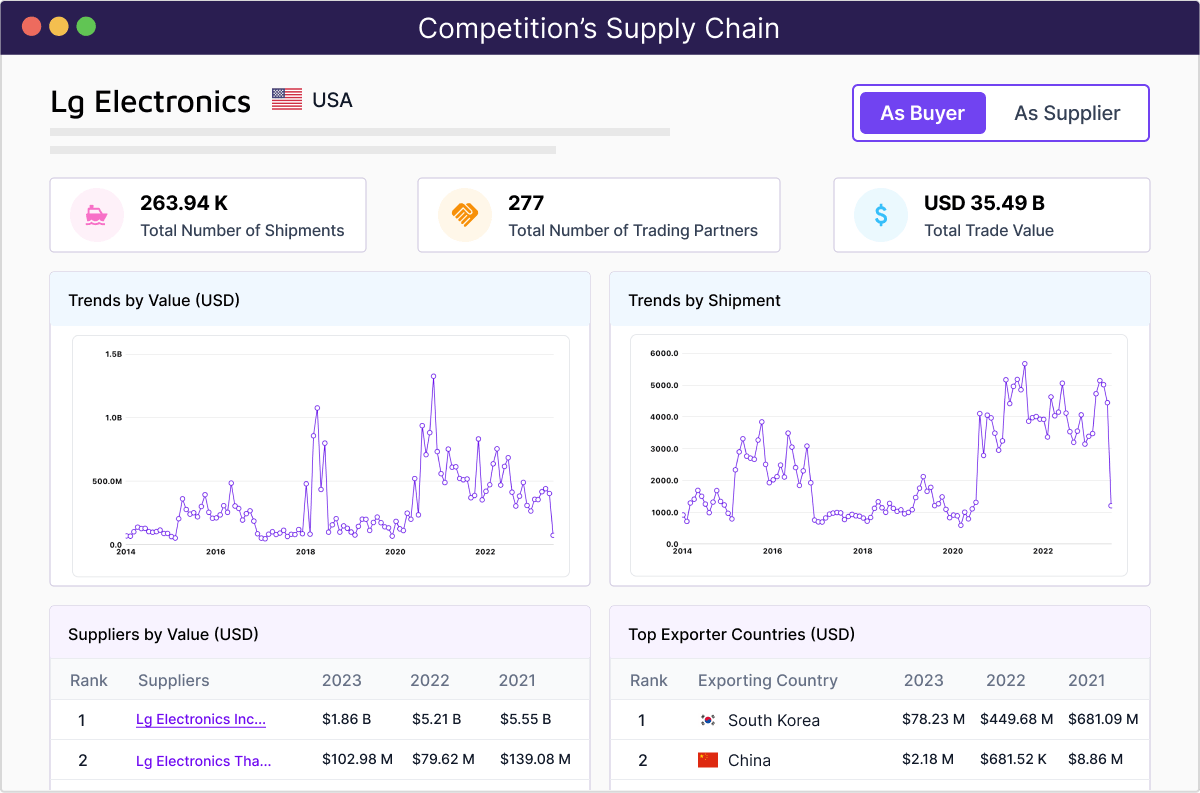Screen dimensions: 1200x793
Task: Click the 2018 peak point on value chart
Action: (317, 408)
